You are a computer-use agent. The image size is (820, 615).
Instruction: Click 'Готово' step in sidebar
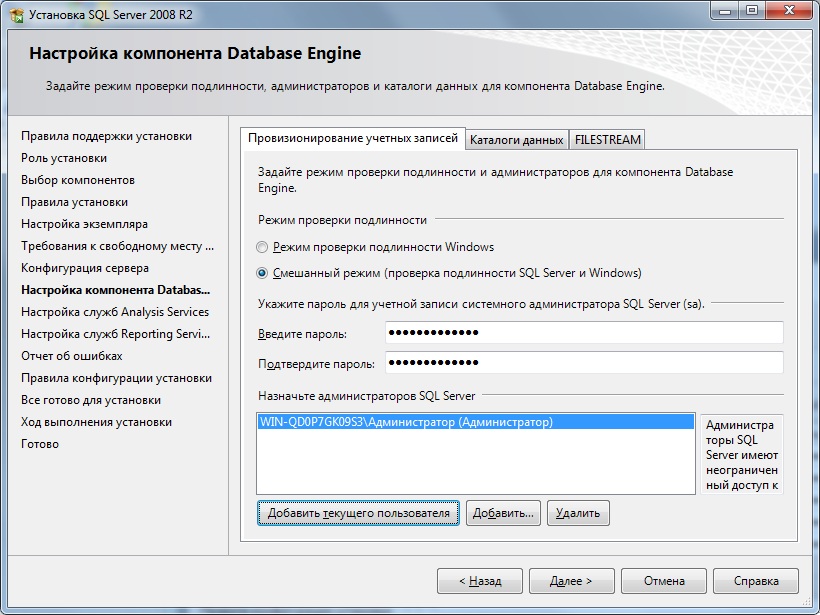click(x=40, y=443)
